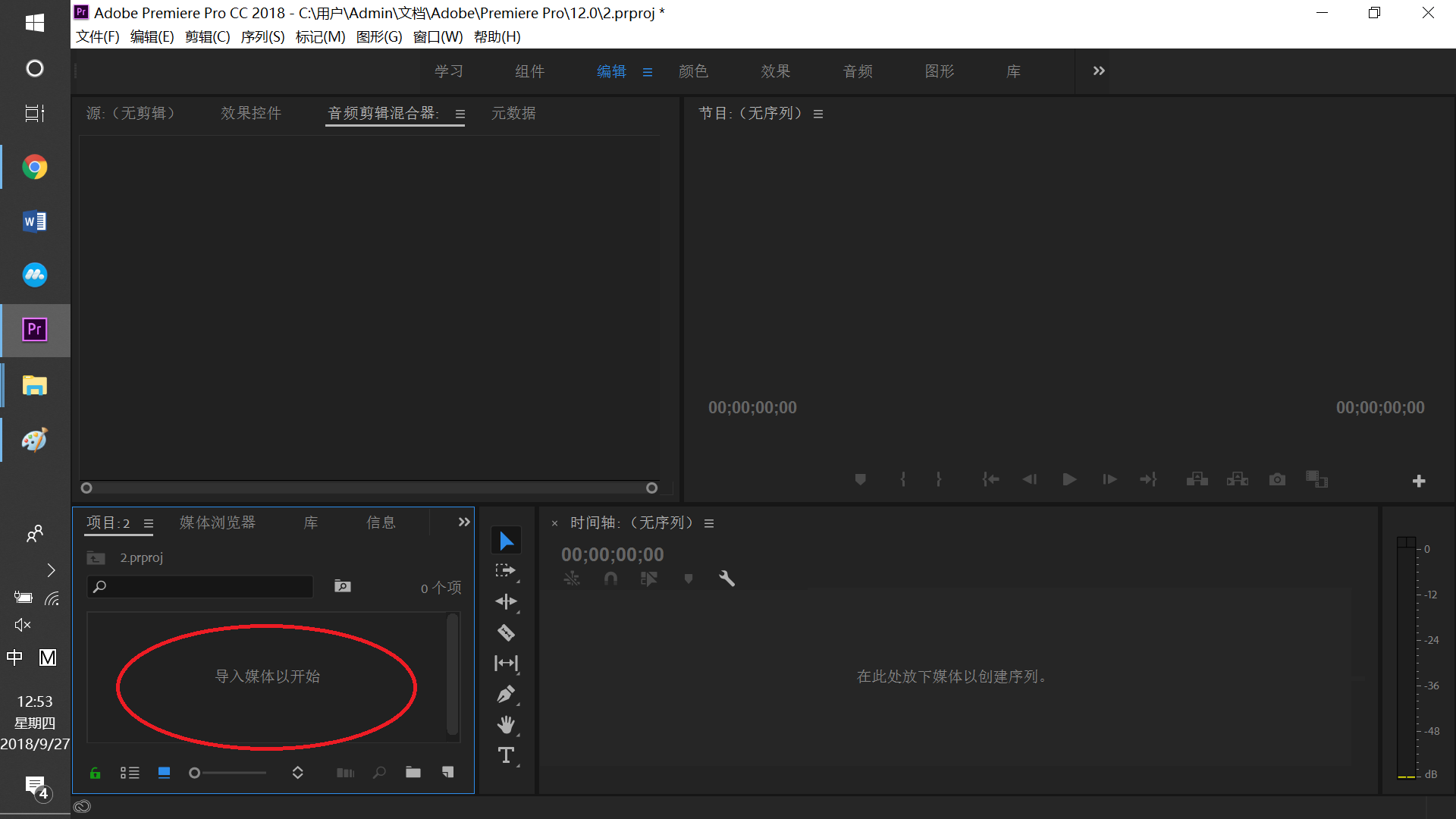Toggle project lock icon
Image resolution: width=1456 pixels, height=819 pixels.
(x=95, y=773)
